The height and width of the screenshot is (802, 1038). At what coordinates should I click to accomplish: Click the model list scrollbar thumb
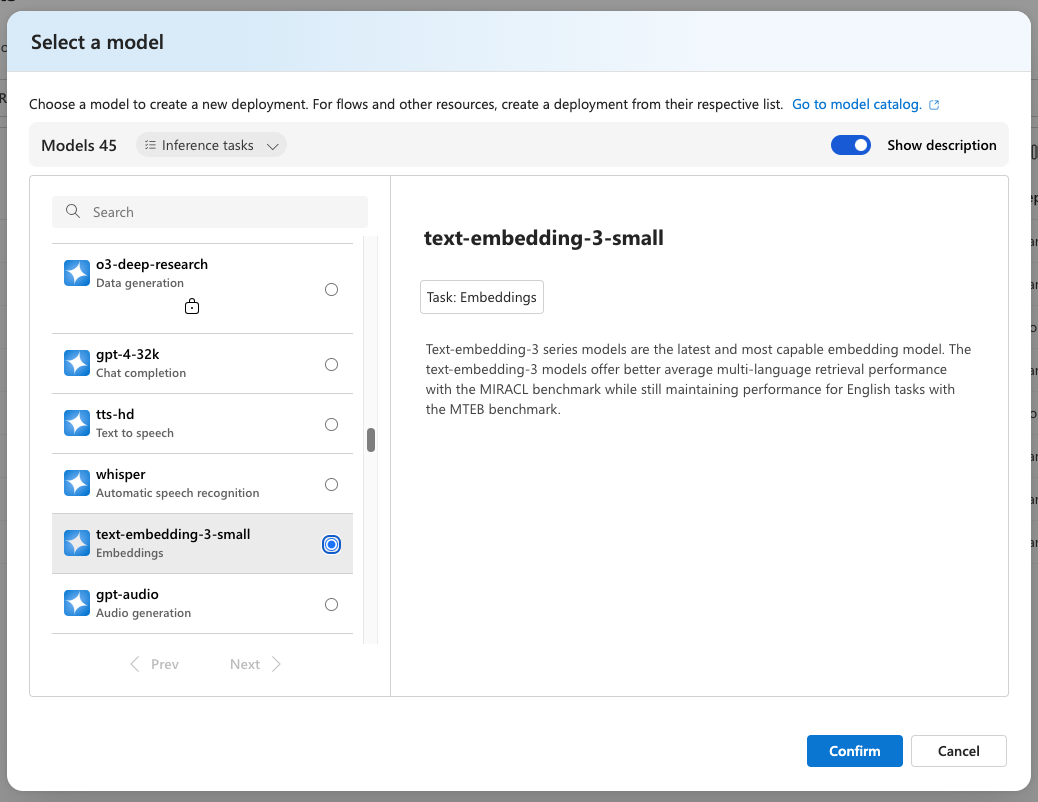coord(371,440)
